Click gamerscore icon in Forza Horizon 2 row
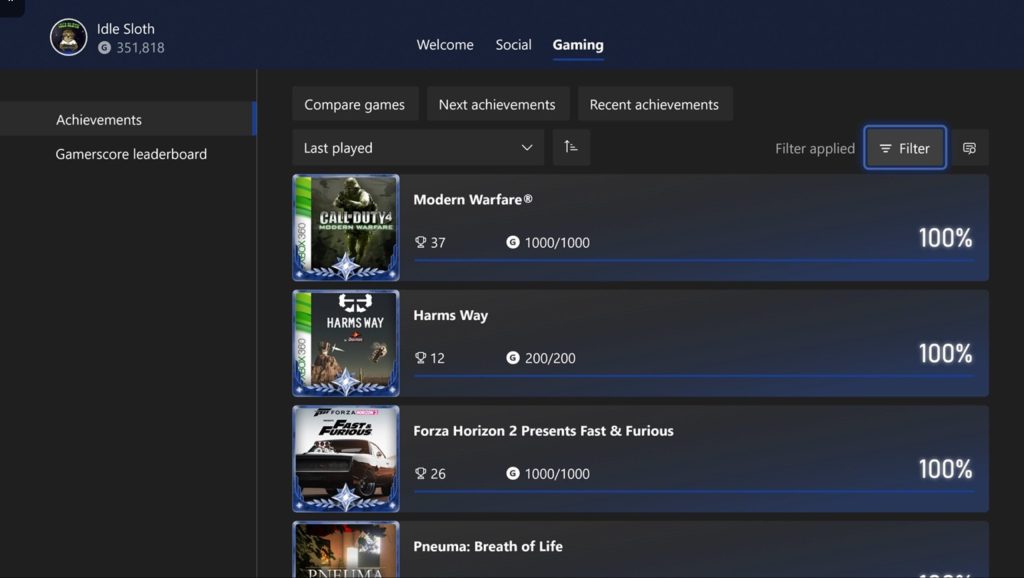 pyautogui.click(x=513, y=474)
